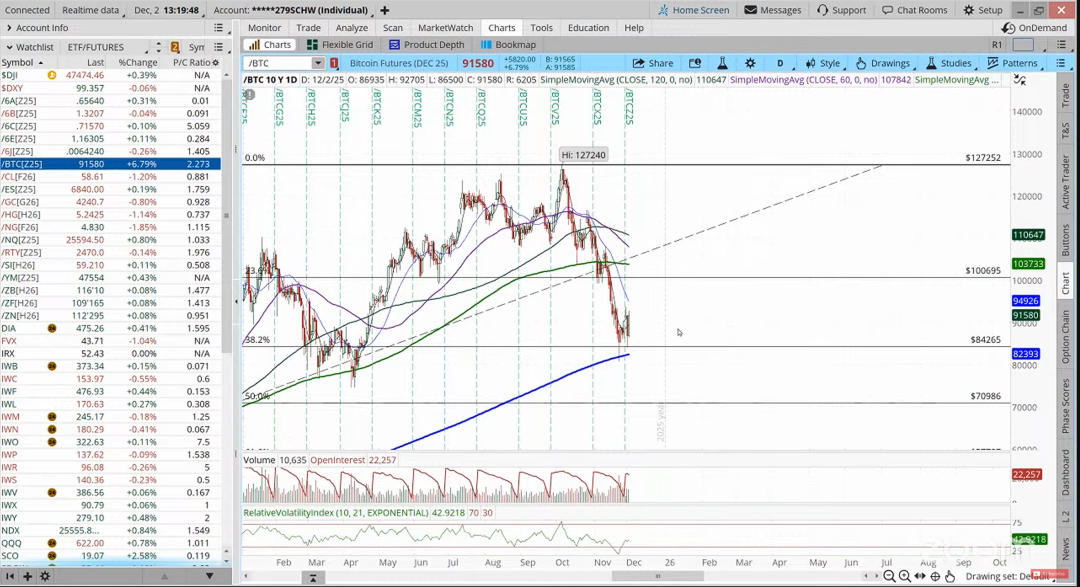1080x587 pixels.
Task: Click the add gadget plus icon at bottom left
Action: [x=28, y=576]
